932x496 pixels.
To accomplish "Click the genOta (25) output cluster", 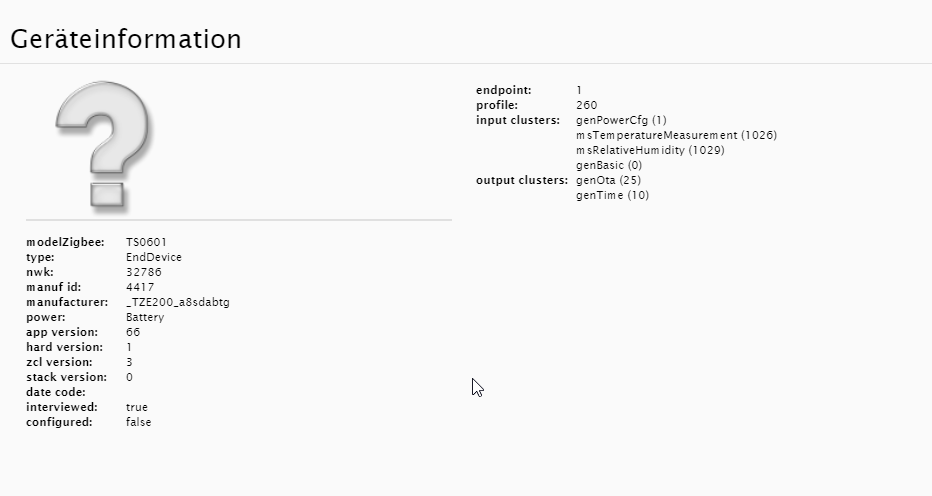I will click(609, 180).
